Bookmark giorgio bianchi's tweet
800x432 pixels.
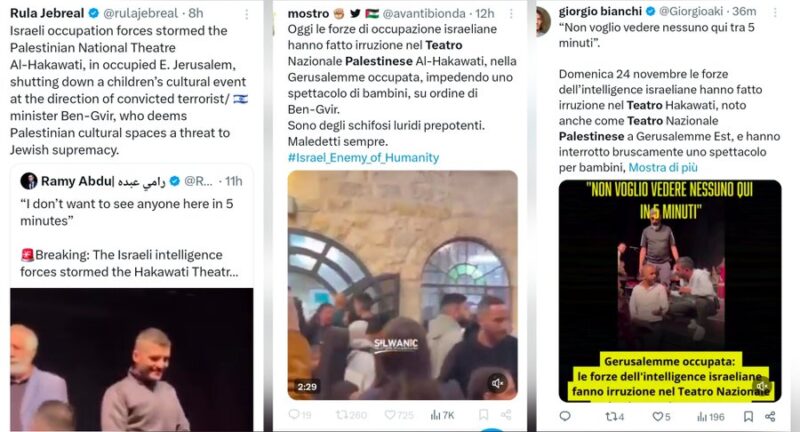748,417
